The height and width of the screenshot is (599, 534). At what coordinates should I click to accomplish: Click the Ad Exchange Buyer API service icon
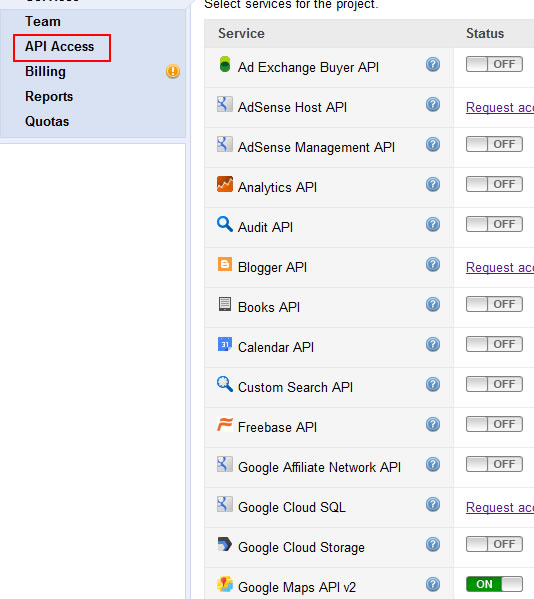(225, 64)
